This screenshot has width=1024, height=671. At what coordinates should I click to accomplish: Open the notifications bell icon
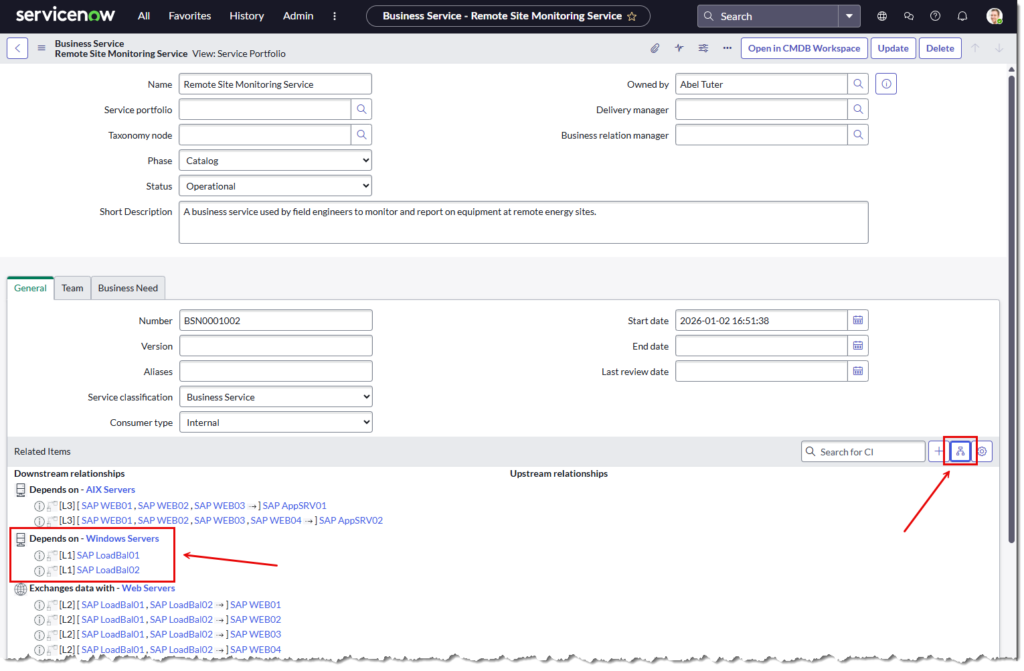click(x=962, y=16)
